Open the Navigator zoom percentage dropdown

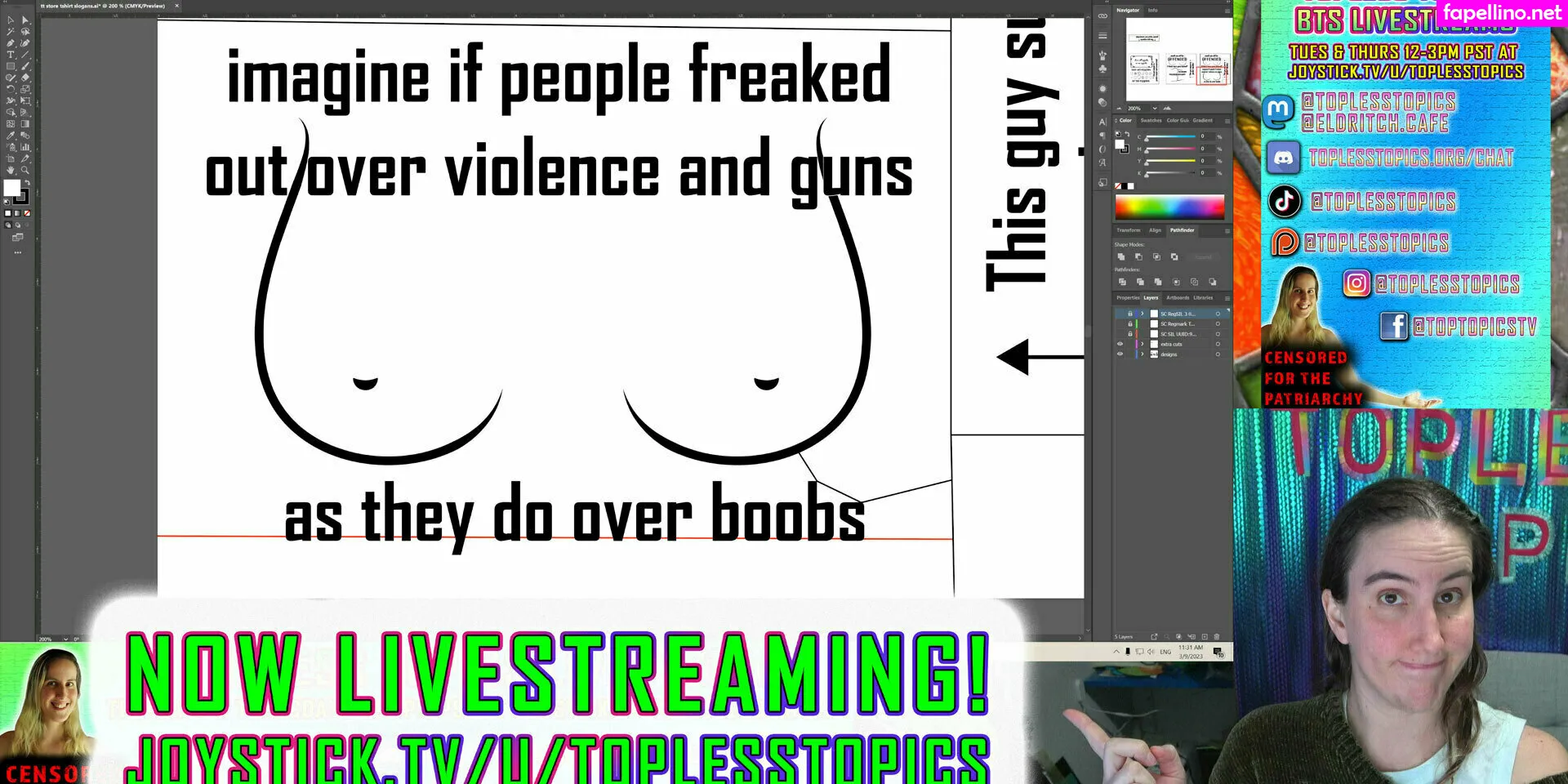1155,108
